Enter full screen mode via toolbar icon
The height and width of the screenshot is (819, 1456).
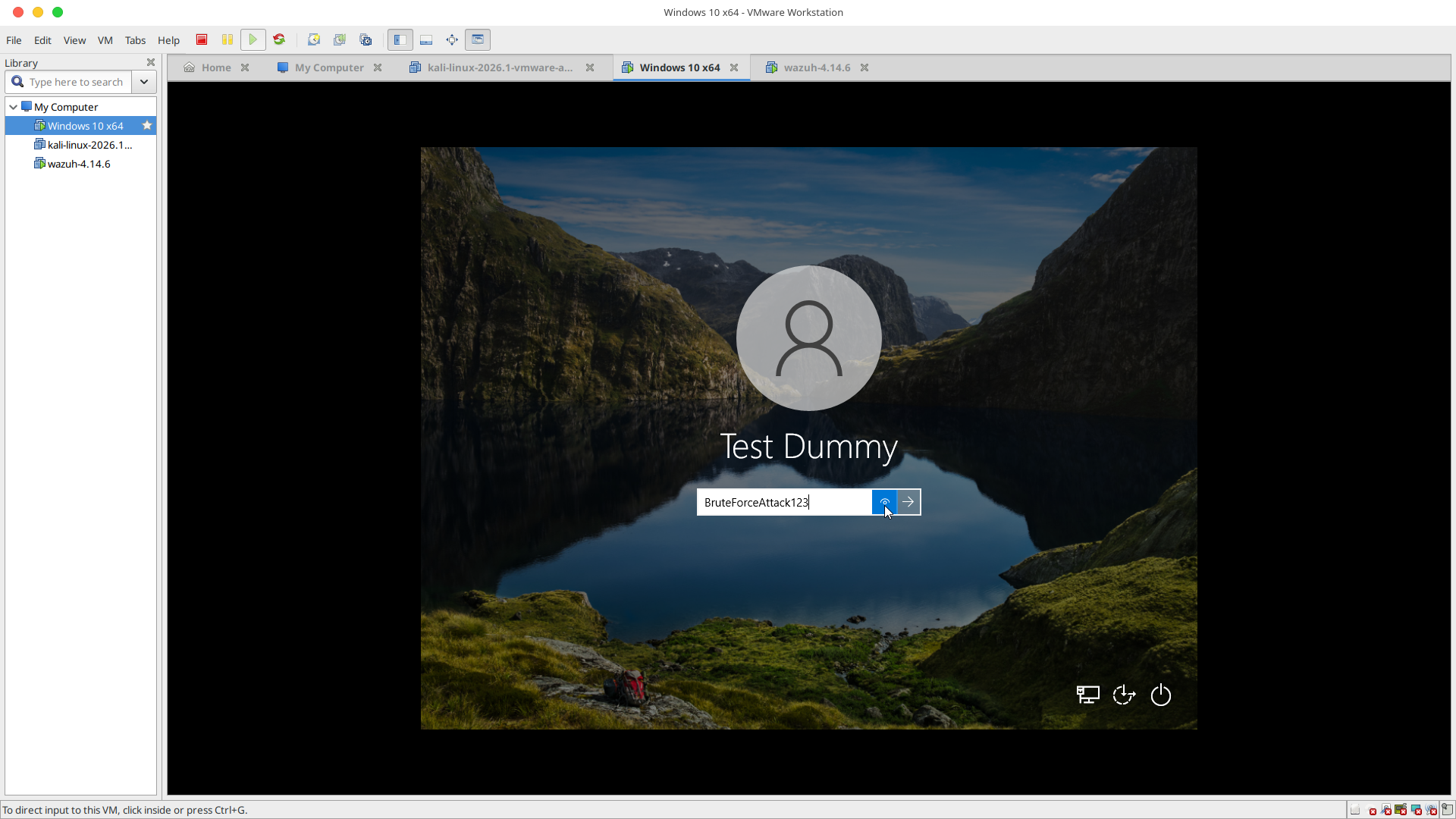pyautogui.click(x=452, y=39)
